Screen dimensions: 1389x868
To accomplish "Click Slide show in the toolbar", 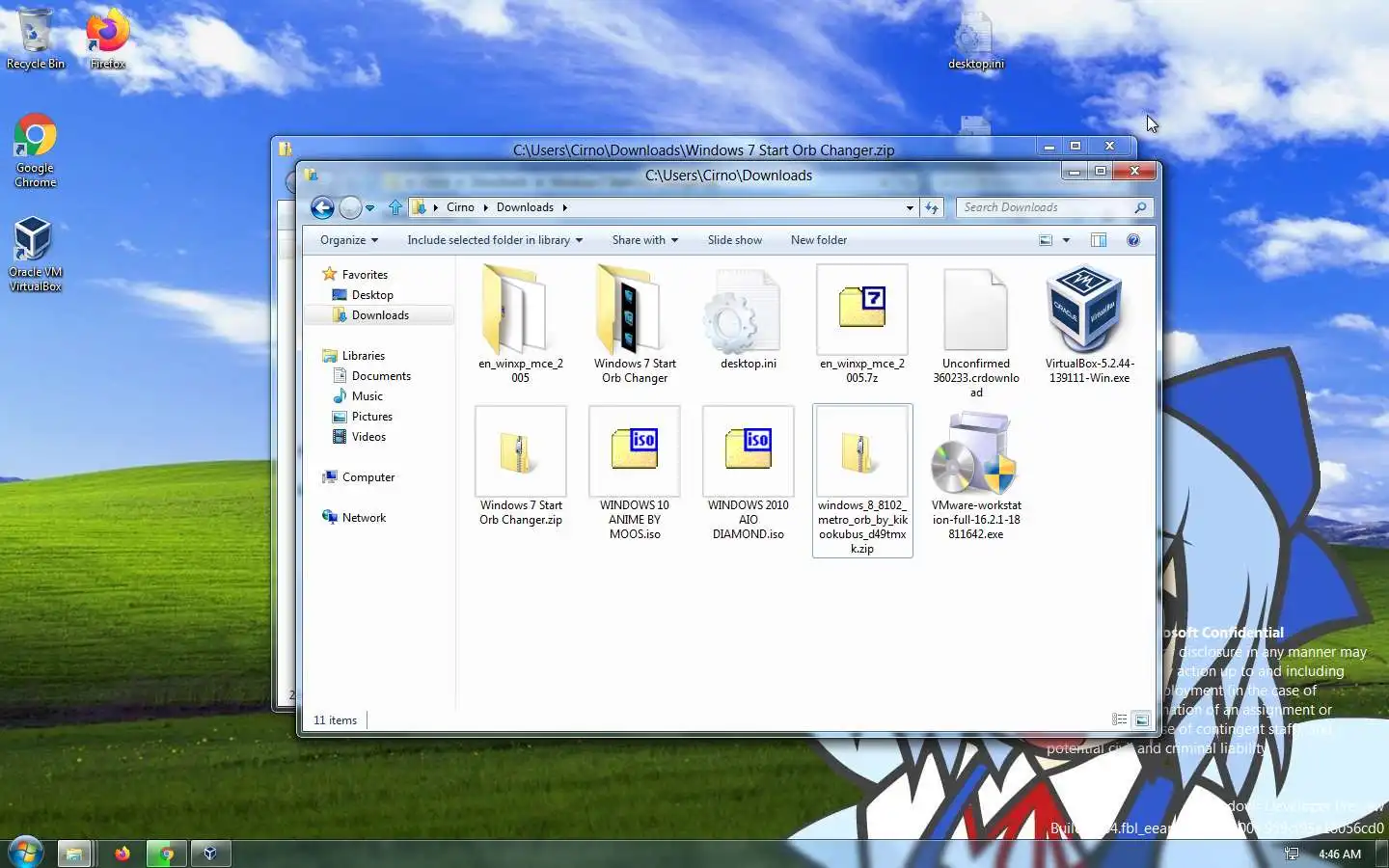I will coord(734,240).
